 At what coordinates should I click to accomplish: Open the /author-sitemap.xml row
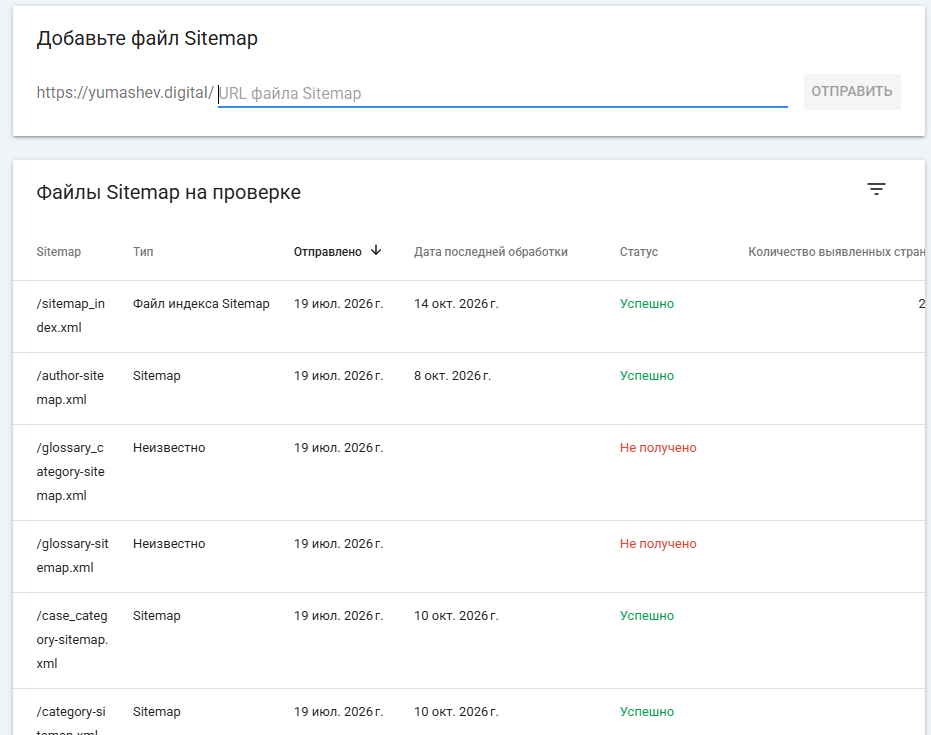pos(468,388)
